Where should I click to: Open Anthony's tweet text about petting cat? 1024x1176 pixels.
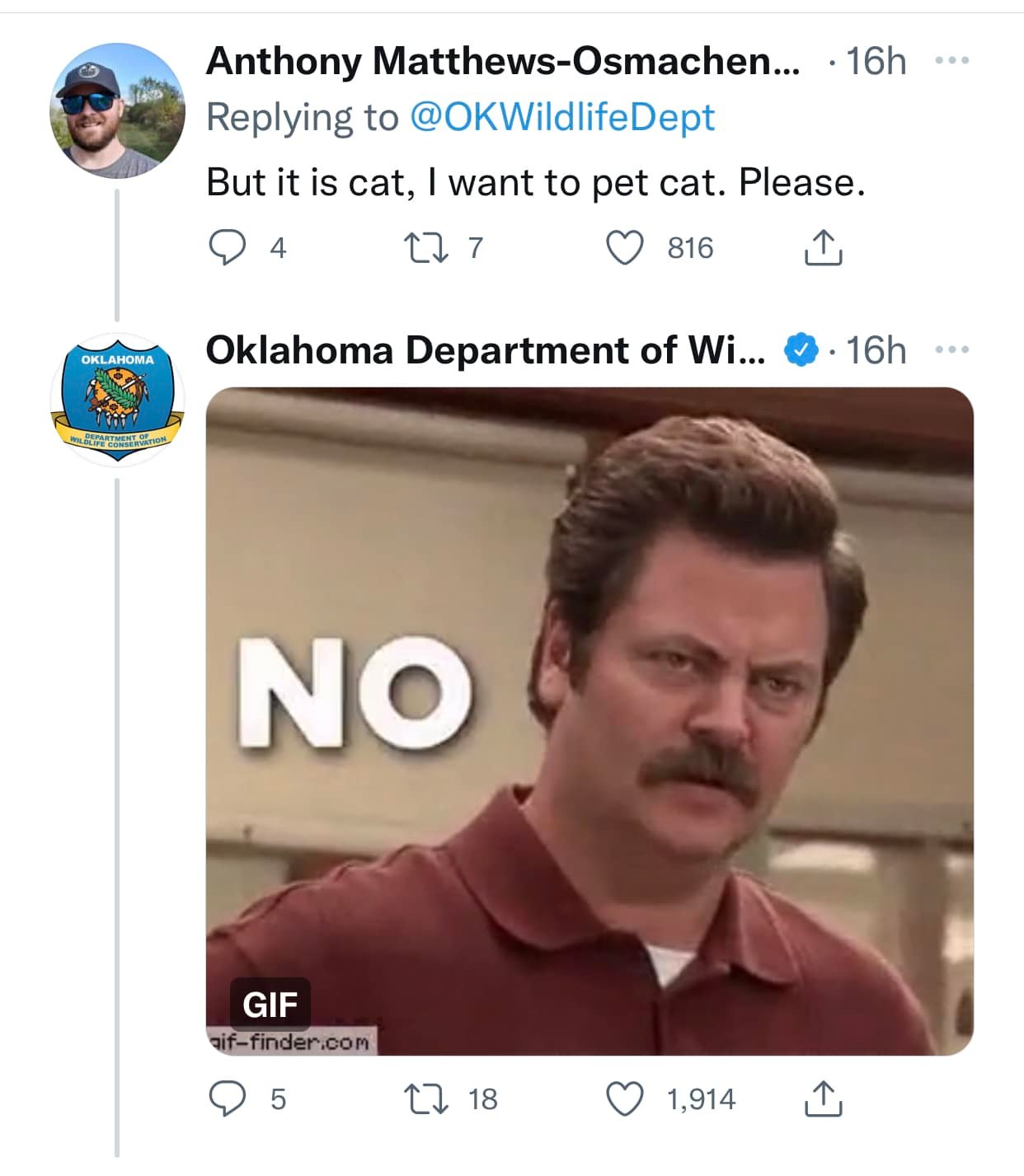536,182
